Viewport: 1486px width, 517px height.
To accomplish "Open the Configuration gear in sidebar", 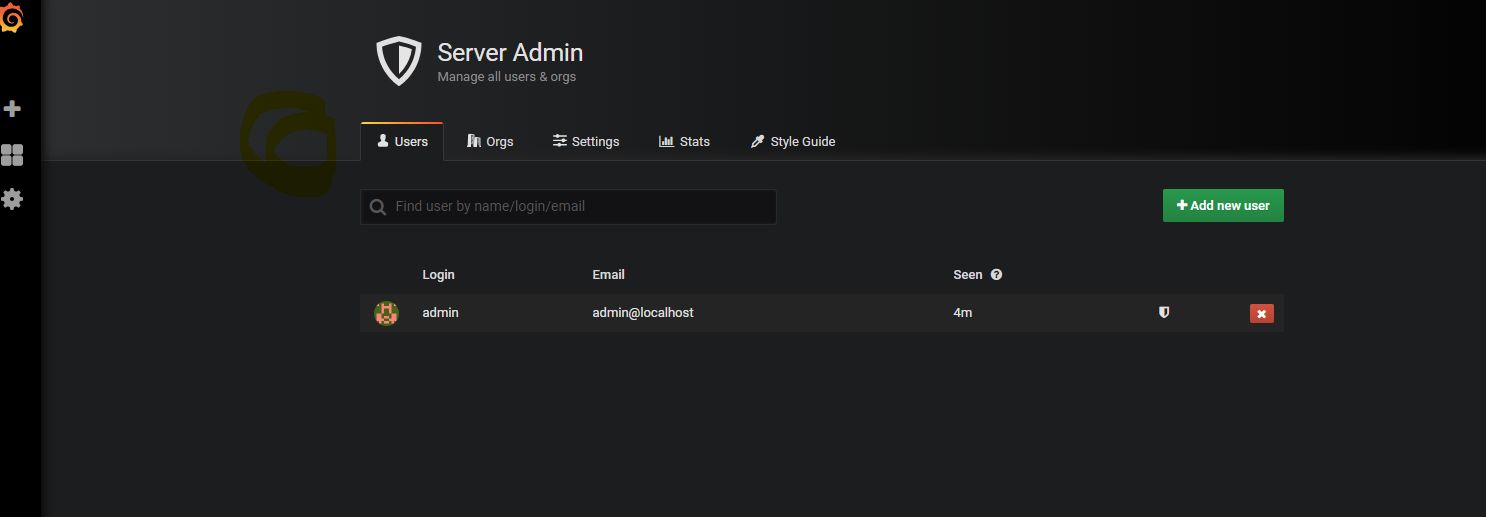I will [12, 199].
